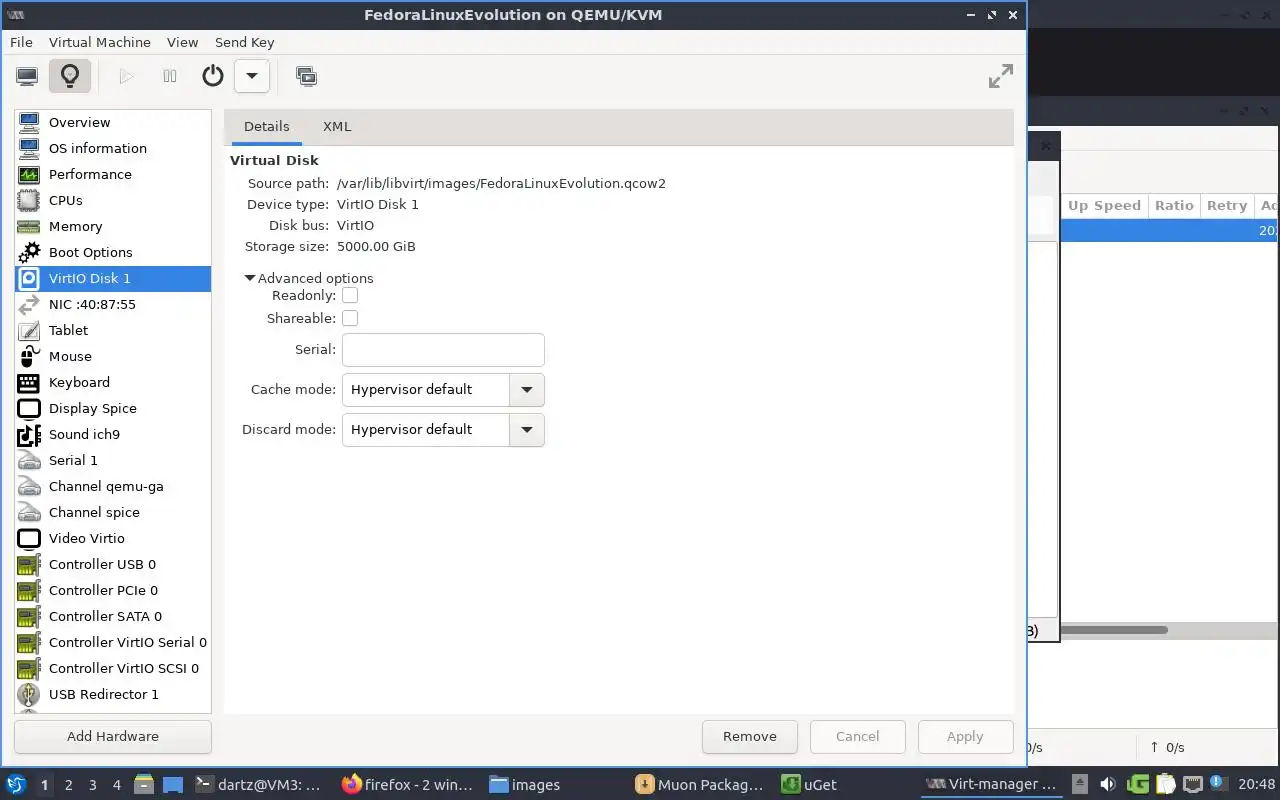Switch to workspace 2
The height and width of the screenshot is (800, 1280).
68,785
